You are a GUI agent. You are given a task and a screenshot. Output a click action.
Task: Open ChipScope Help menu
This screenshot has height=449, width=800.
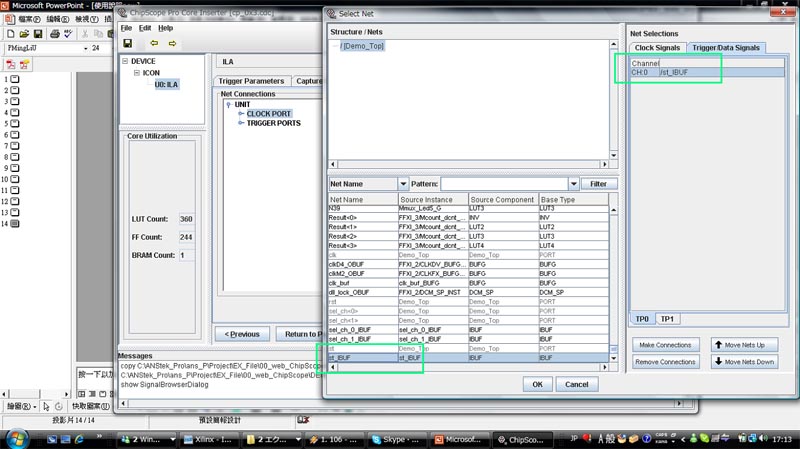(165, 28)
